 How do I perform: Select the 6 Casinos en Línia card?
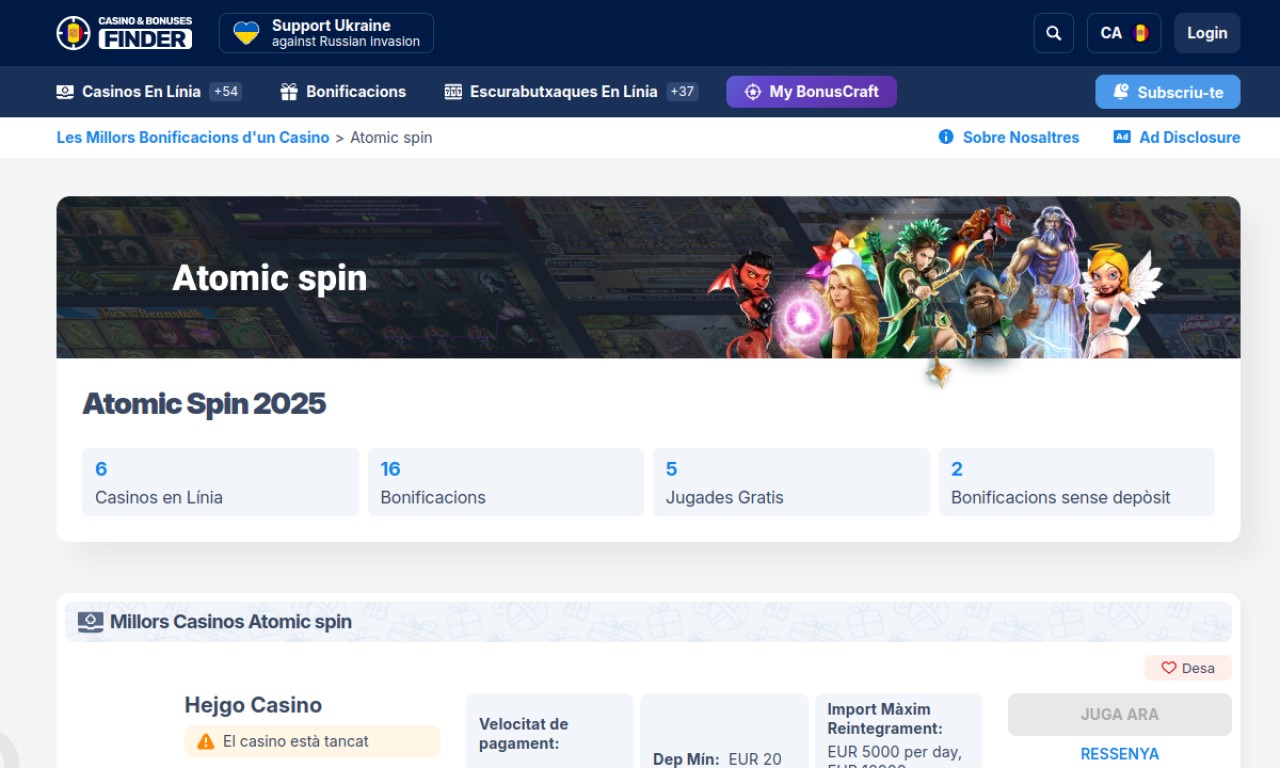[220, 482]
